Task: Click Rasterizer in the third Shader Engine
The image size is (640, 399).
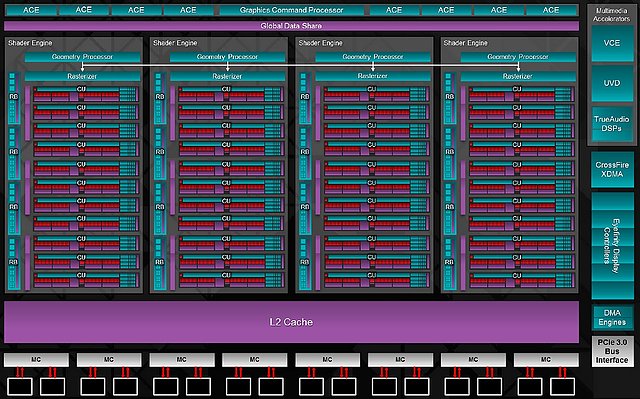Action: point(373,76)
